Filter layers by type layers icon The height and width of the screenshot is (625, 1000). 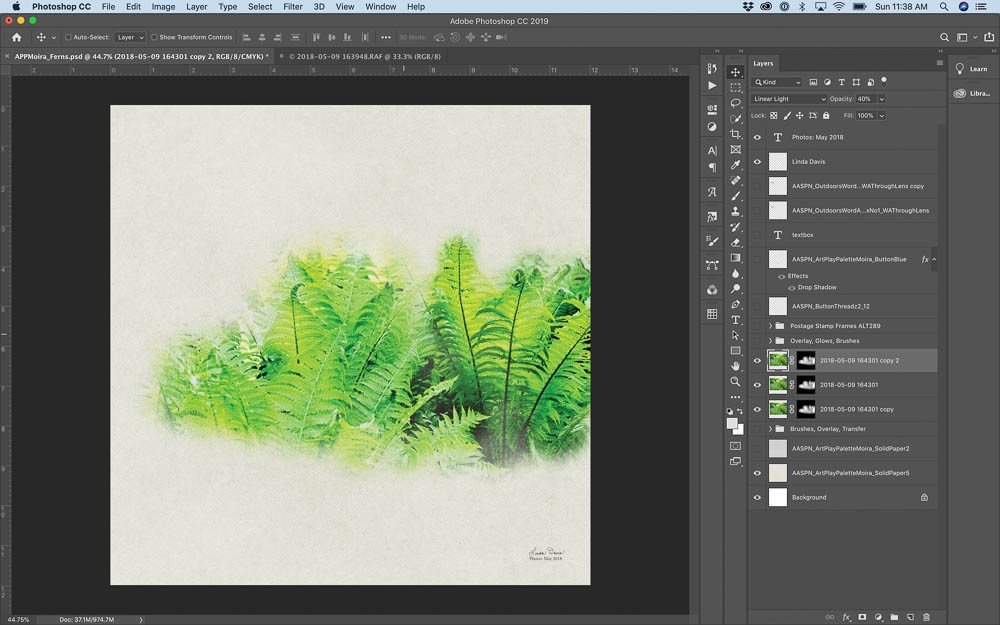(x=841, y=82)
